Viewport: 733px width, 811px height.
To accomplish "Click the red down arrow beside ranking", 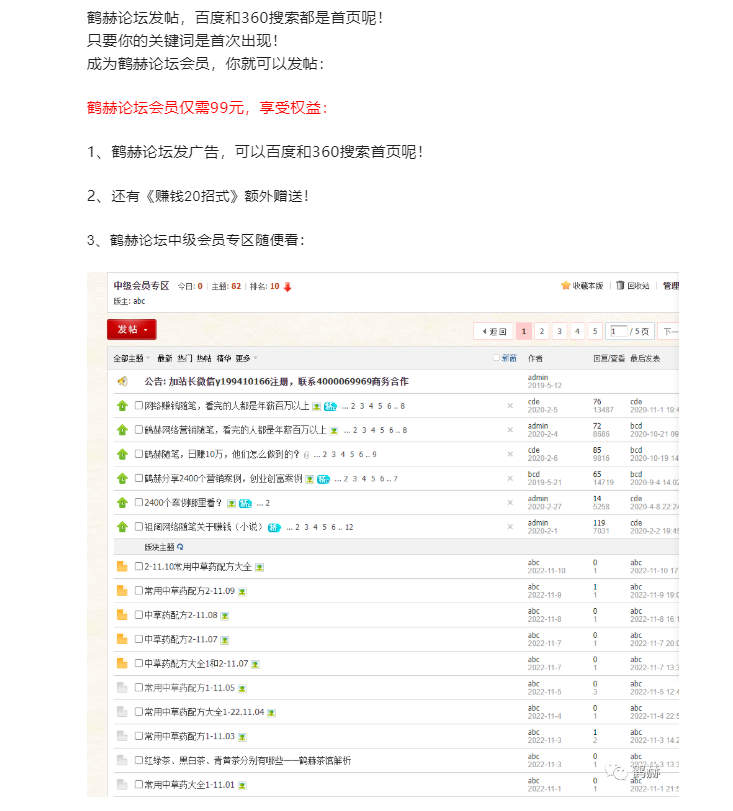I will pos(288,287).
